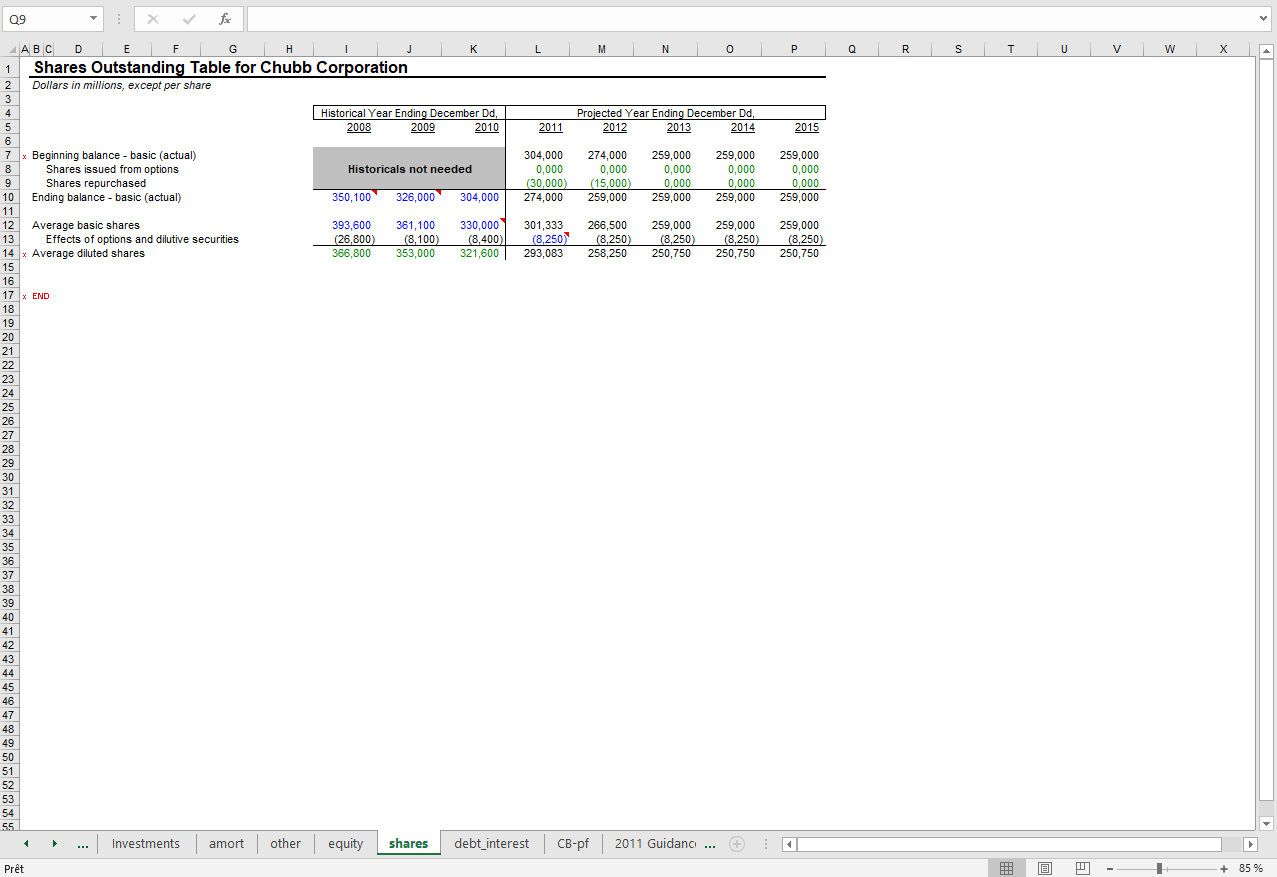Screen dimensions: 1277x877
Task: Open the Insert Function fx button
Action: tap(225, 19)
